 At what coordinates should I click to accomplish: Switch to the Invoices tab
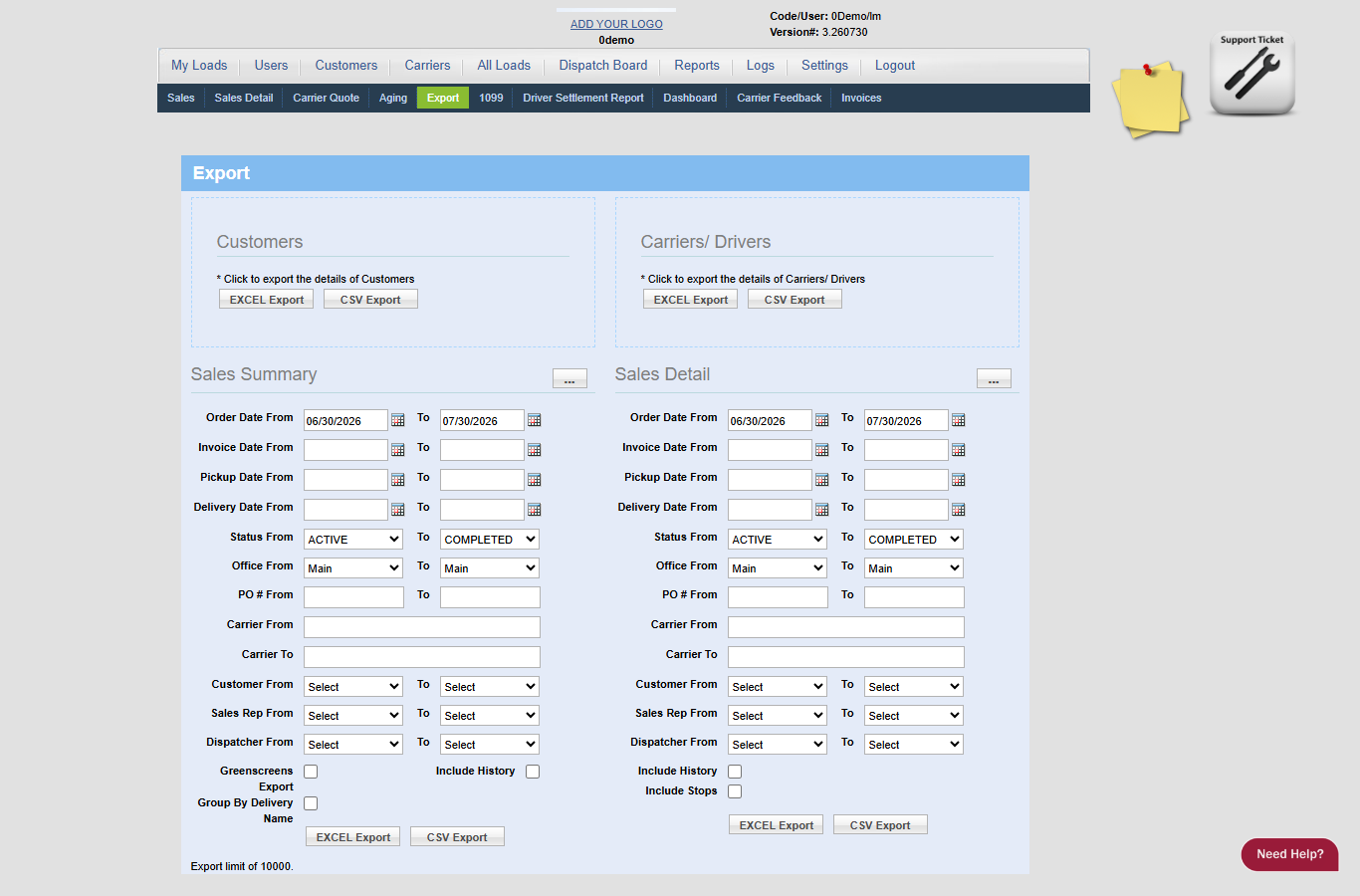click(x=861, y=98)
